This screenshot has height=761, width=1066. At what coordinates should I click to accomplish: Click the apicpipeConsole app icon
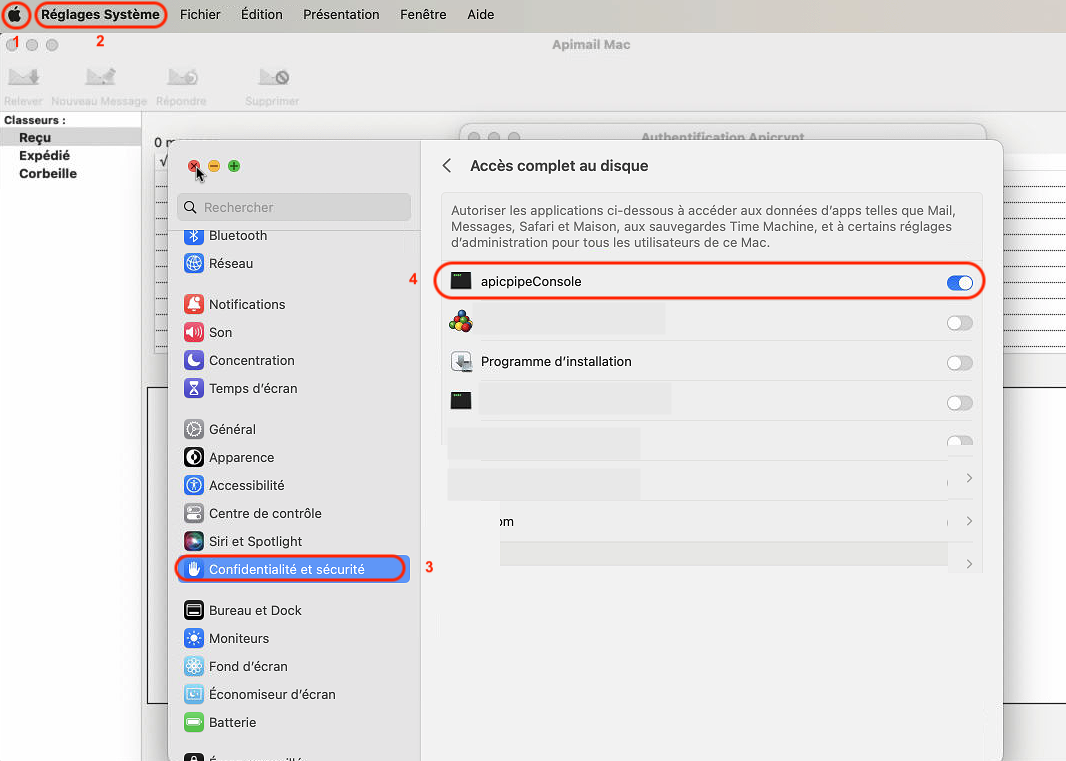pyautogui.click(x=461, y=280)
